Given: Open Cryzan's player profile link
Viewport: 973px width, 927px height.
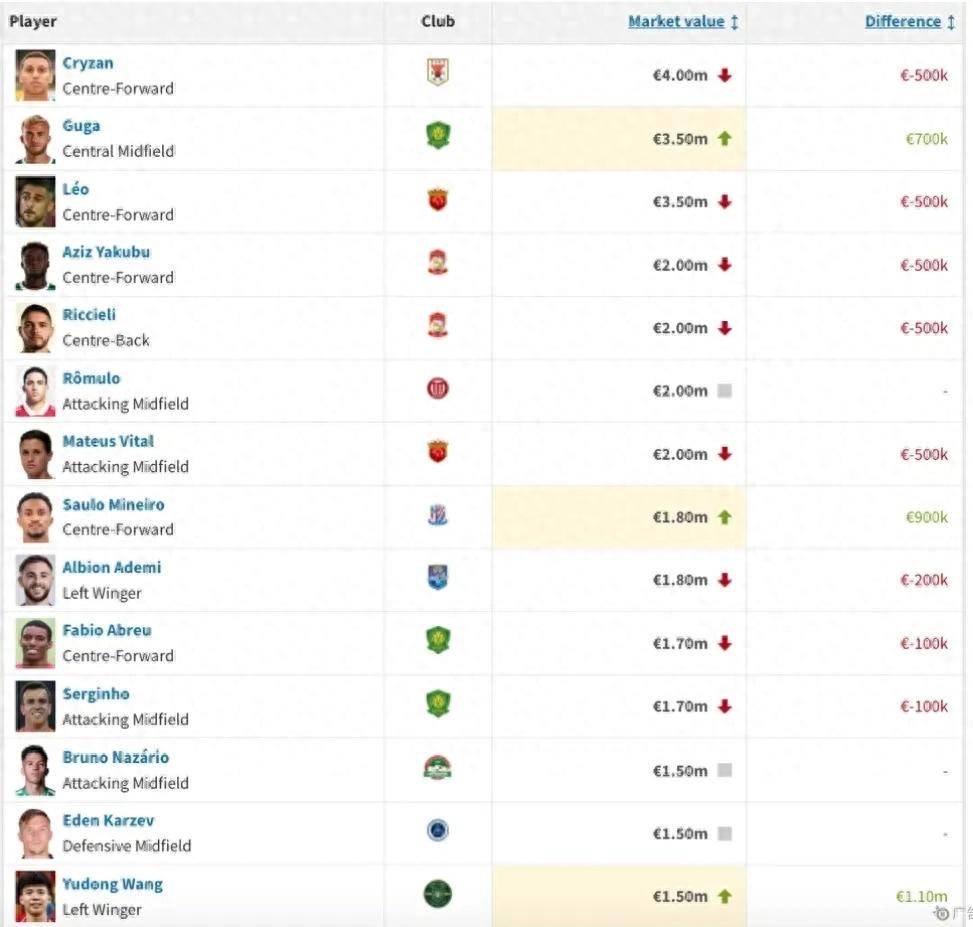Looking at the screenshot, I should click(x=88, y=63).
